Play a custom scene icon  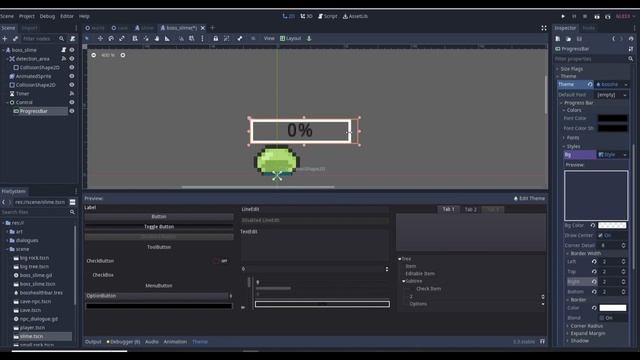tap(608, 16)
